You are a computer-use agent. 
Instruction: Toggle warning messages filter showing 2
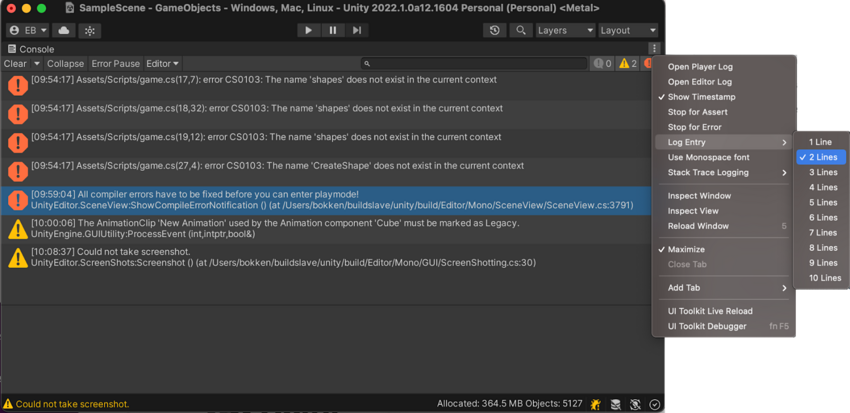(628, 64)
